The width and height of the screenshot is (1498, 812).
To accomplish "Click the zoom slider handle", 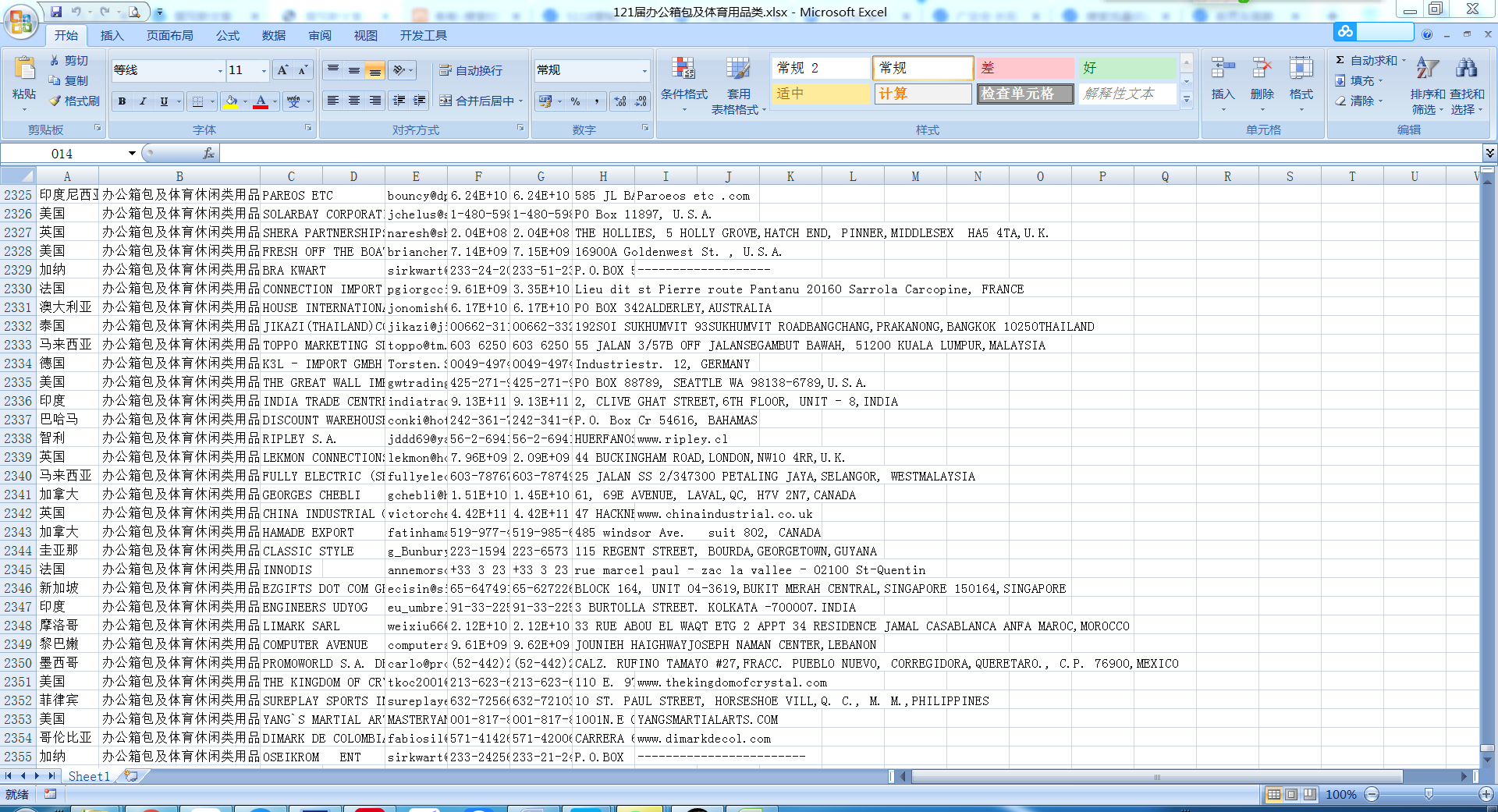I will tap(1429, 794).
